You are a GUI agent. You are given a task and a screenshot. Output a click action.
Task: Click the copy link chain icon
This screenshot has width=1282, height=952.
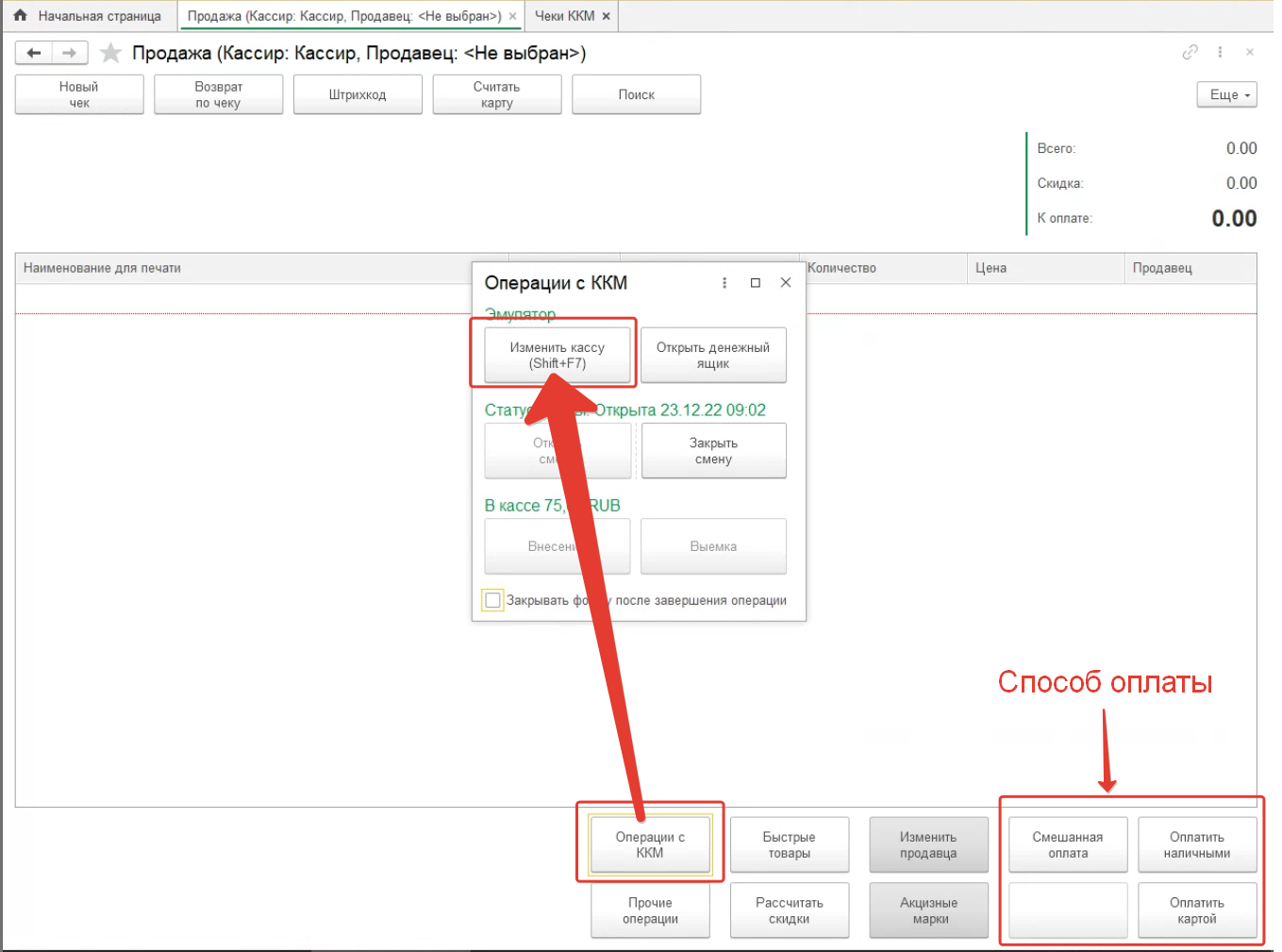[1190, 53]
